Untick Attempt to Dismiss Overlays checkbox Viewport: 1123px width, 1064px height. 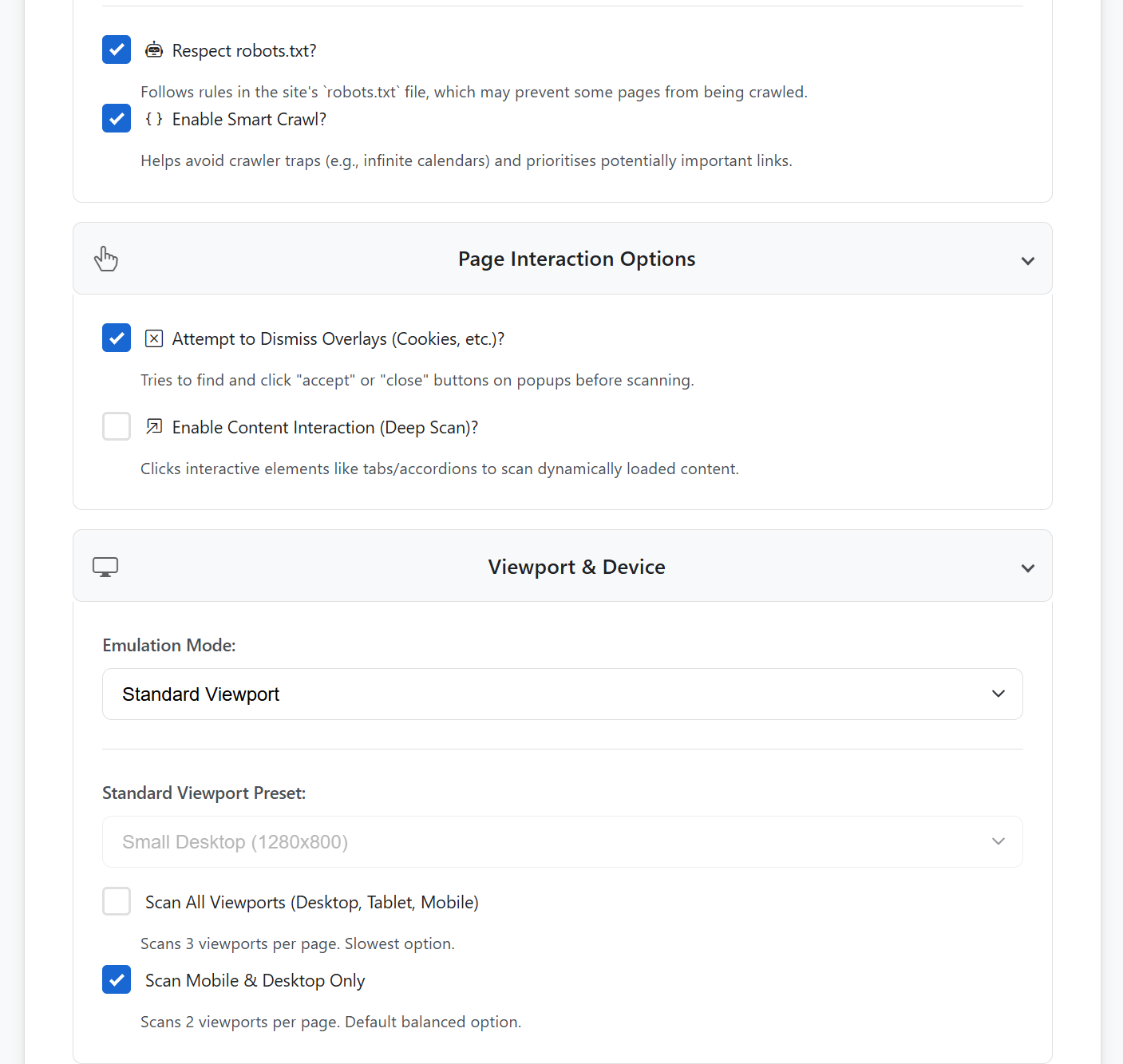[117, 338]
